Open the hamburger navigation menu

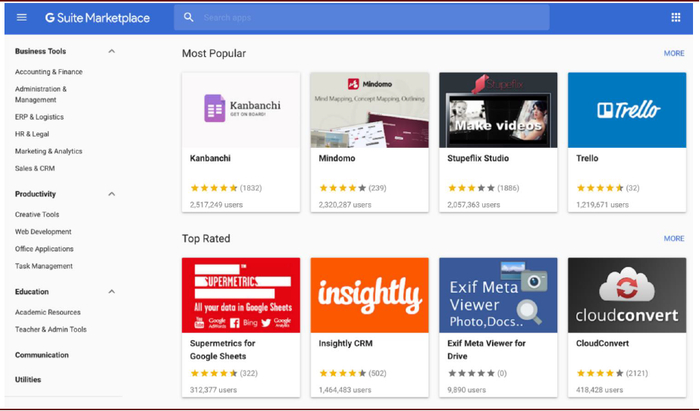(x=21, y=17)
